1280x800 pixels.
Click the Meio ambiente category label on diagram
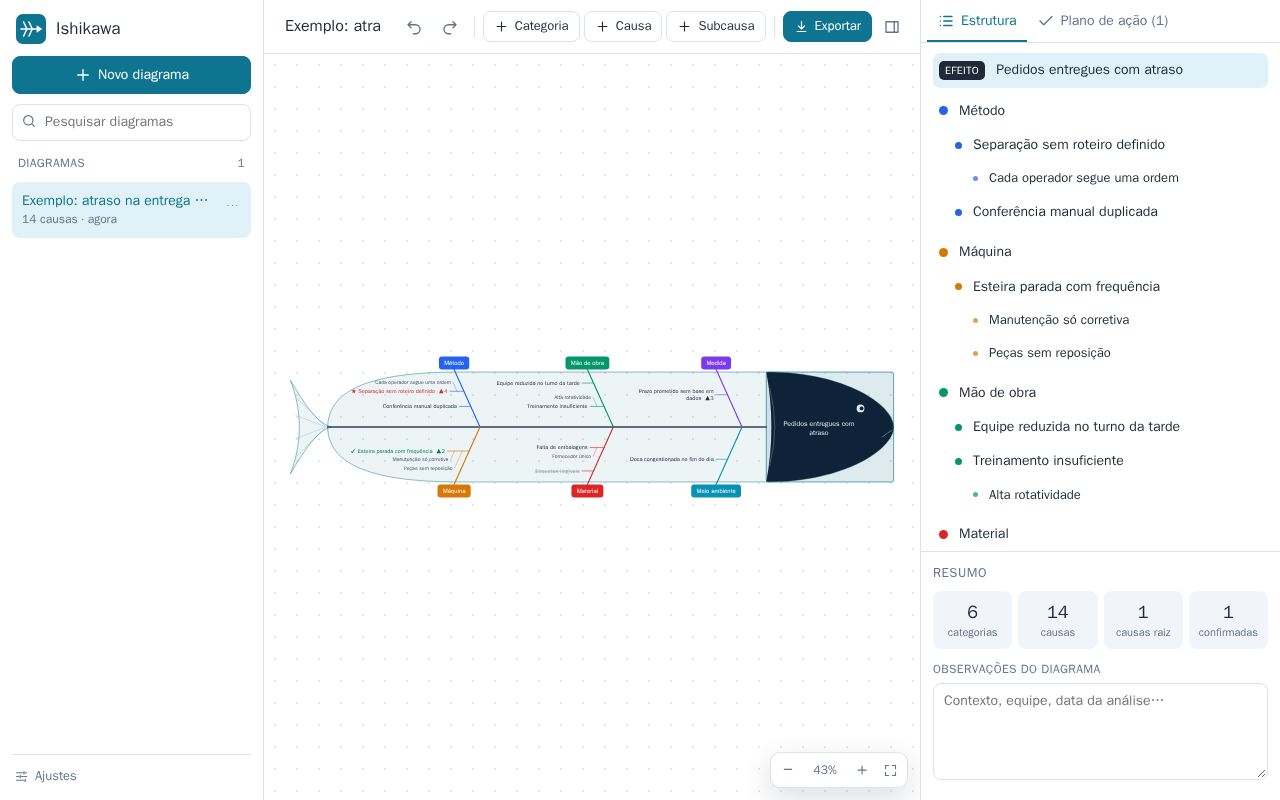tap(716, 491)
